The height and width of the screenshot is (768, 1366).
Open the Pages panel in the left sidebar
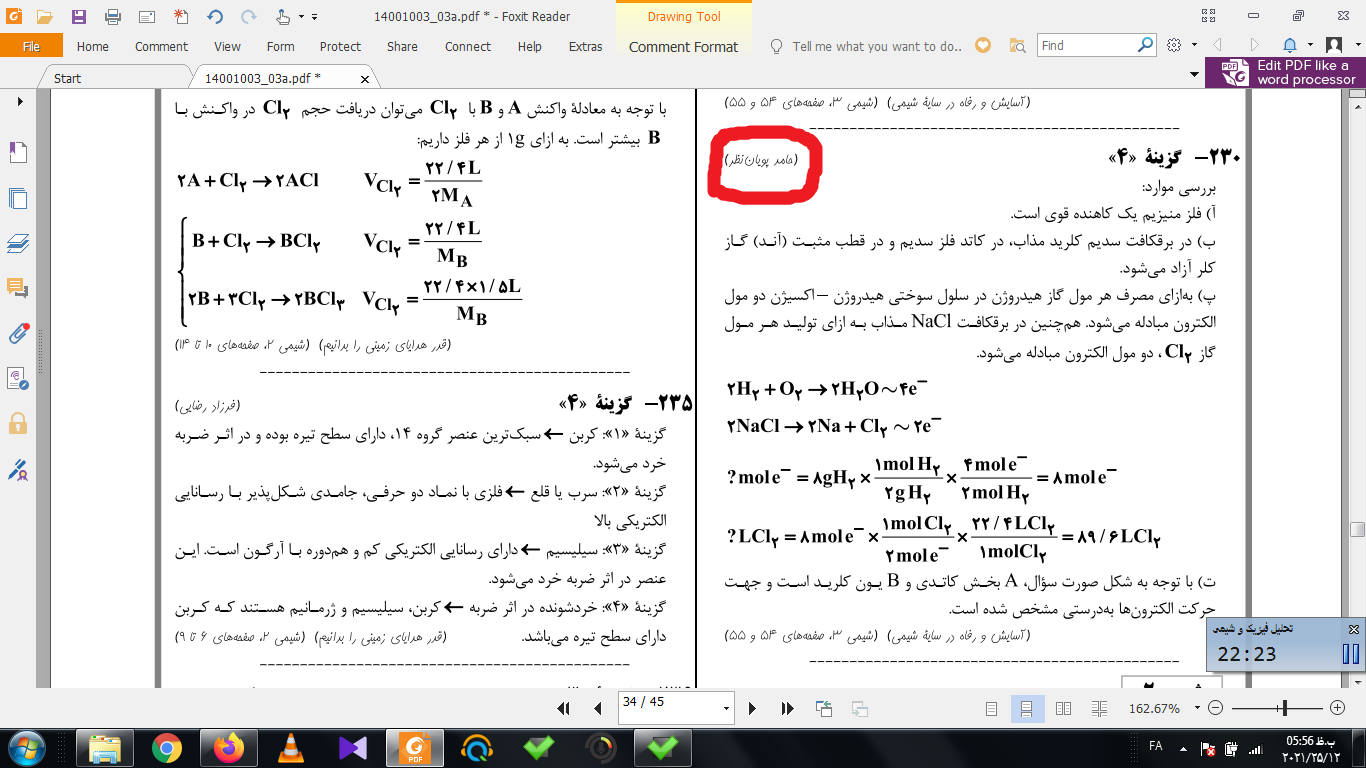pyautogui.click(x=17, y=198)
